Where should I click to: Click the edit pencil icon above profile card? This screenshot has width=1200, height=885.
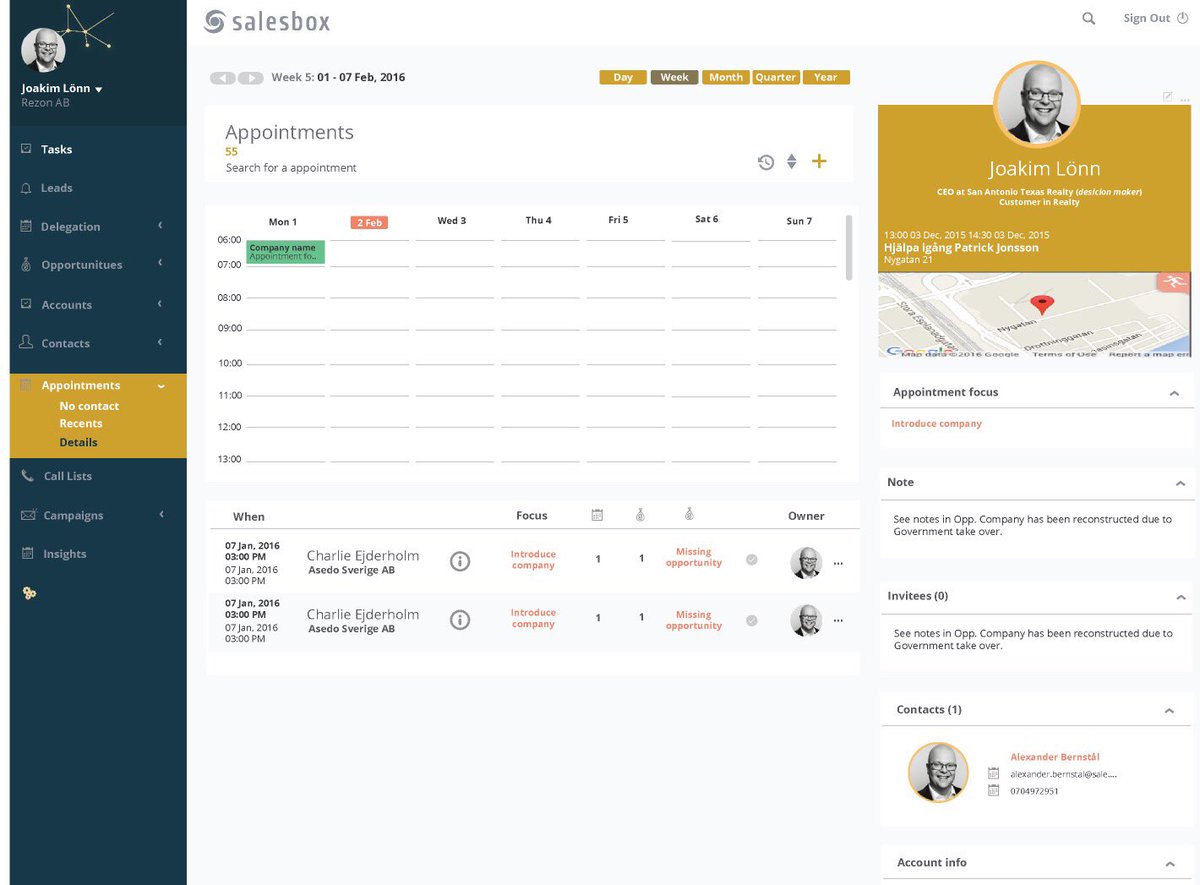click(x=1167, y=96)
